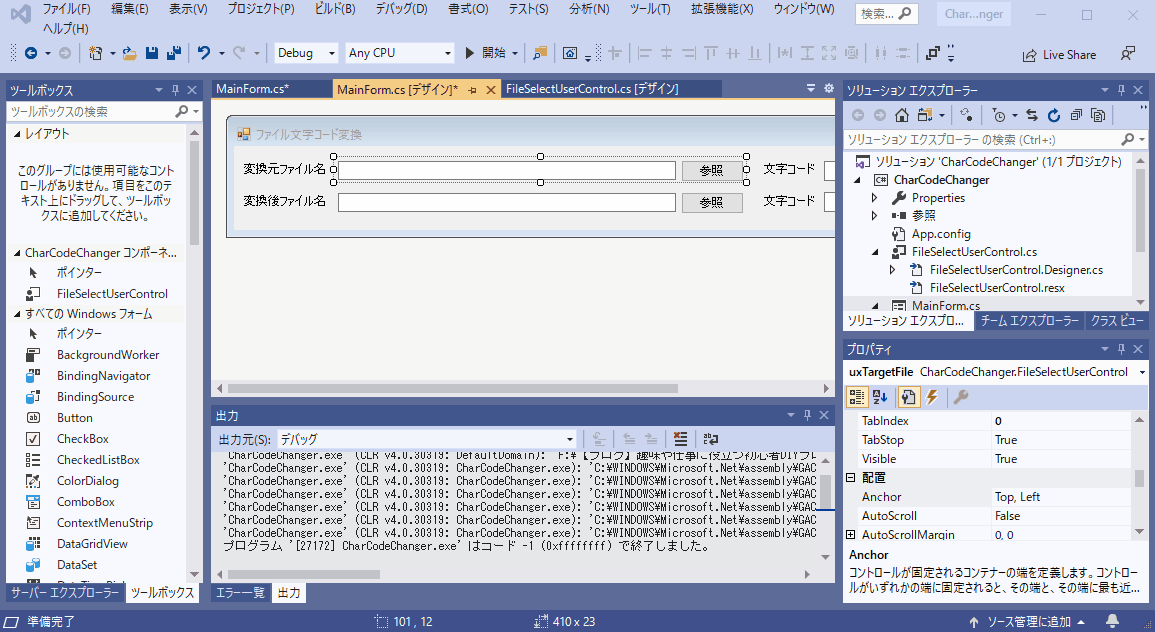
Task: Expand the AutoScrollMargin property
Action: pos(851,535)
